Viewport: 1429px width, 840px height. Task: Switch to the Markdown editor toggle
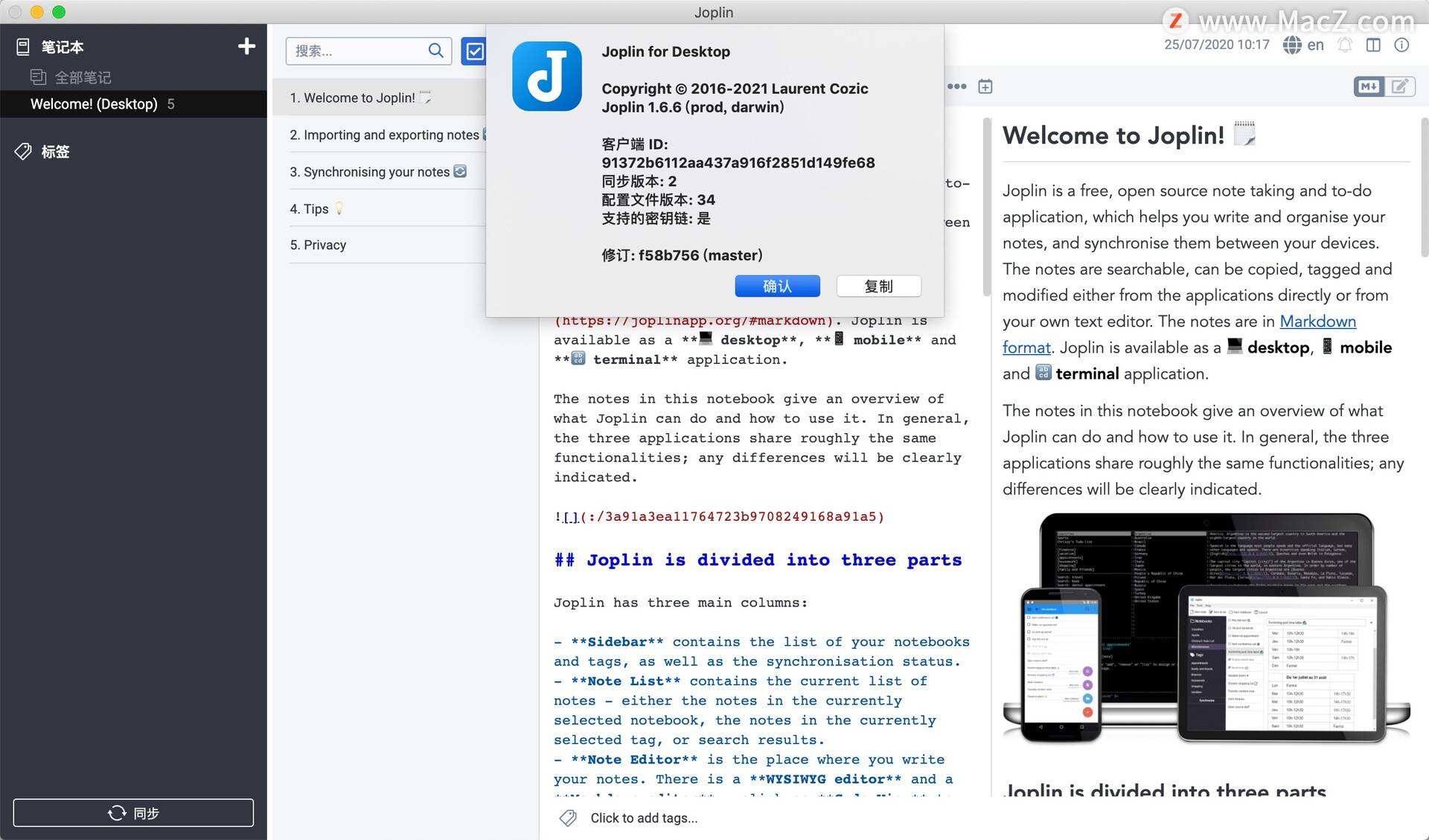pyautogui.click(x=1369, y=86)
